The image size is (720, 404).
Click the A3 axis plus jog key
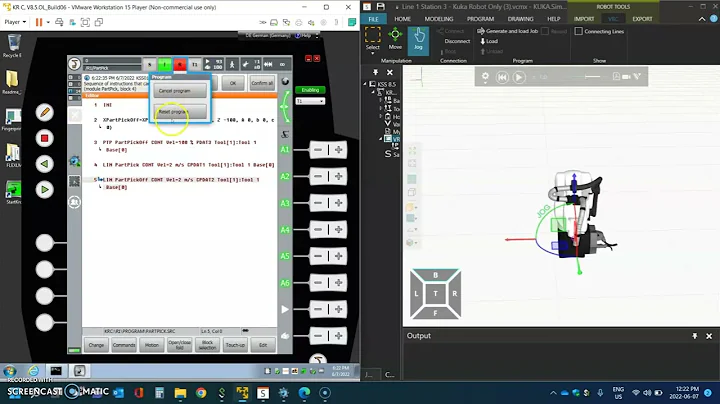point(338,203)
